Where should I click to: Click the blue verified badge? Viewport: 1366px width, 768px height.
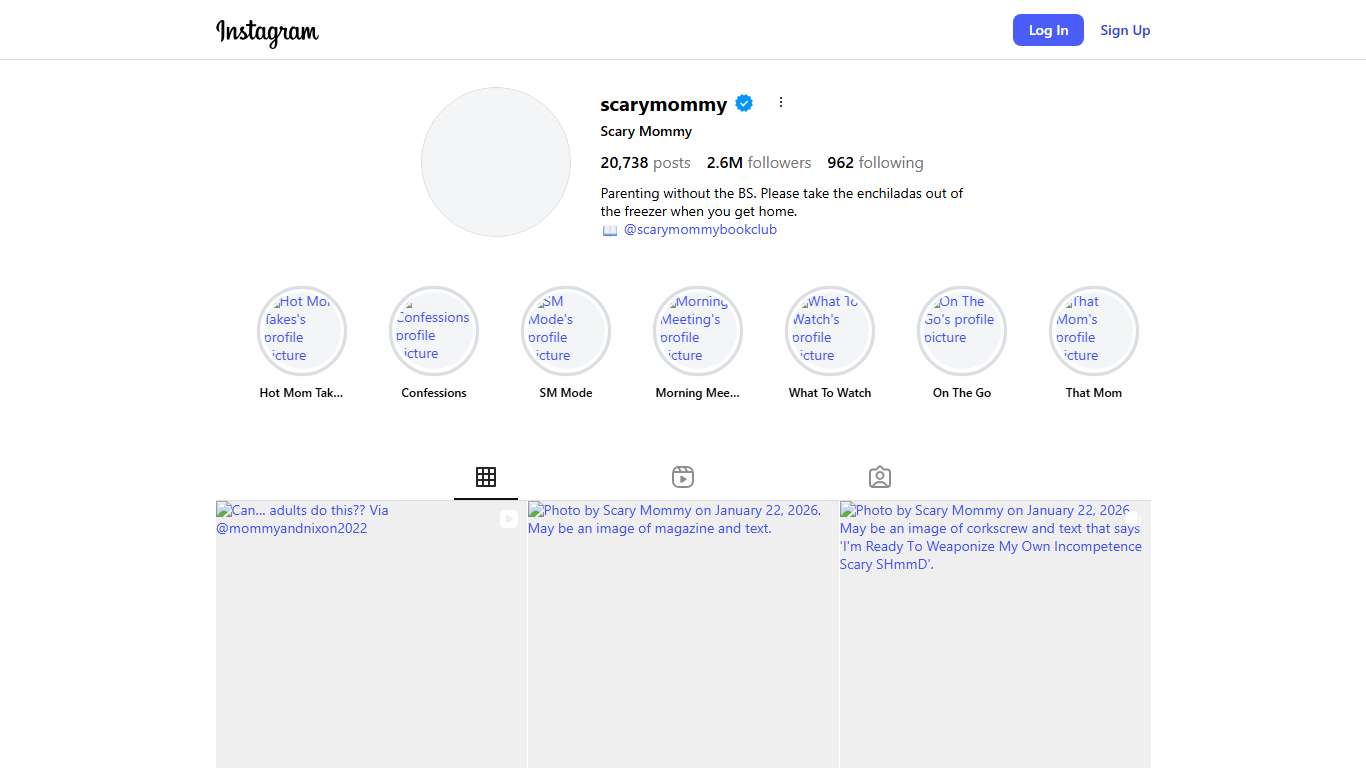click(x=744, y=103)
